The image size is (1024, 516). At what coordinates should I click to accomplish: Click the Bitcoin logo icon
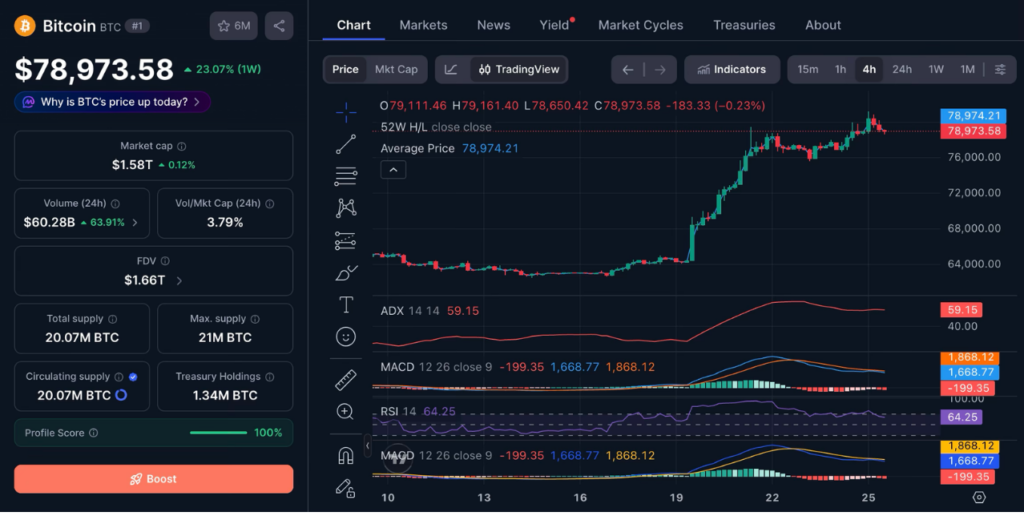tap(25, 26)
